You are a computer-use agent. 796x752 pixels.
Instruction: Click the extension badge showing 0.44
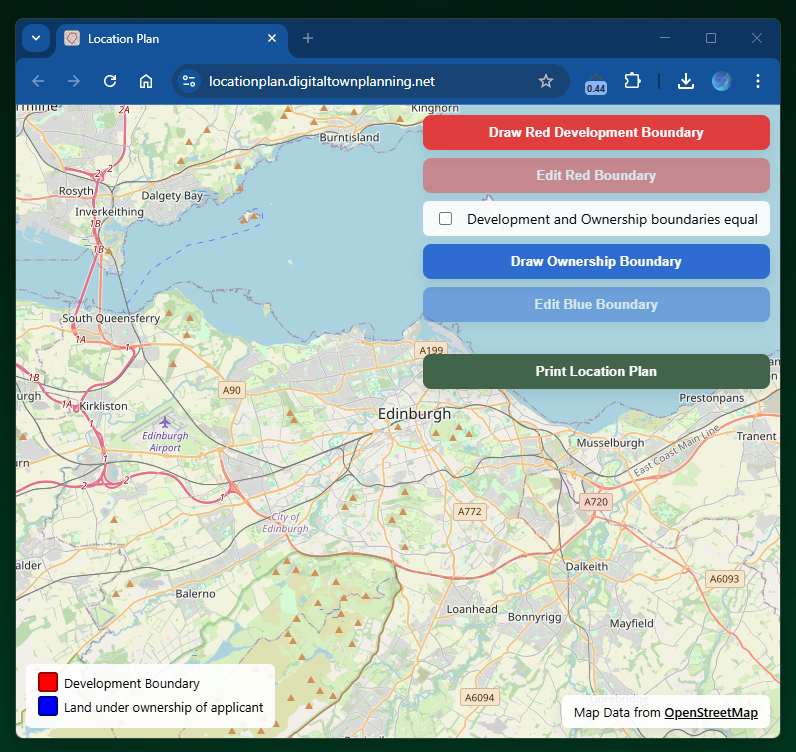(596, 83)
